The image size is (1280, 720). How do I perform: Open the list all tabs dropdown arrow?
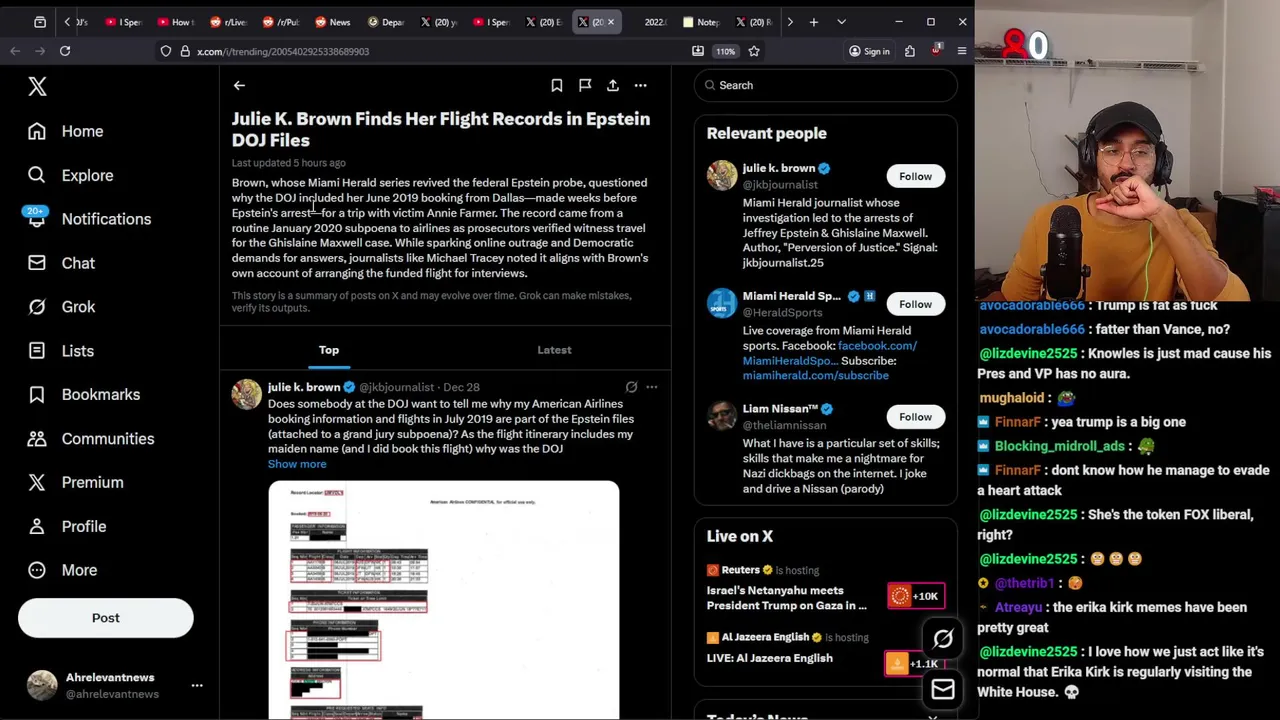pyautogui.click(x=841, y=22)
